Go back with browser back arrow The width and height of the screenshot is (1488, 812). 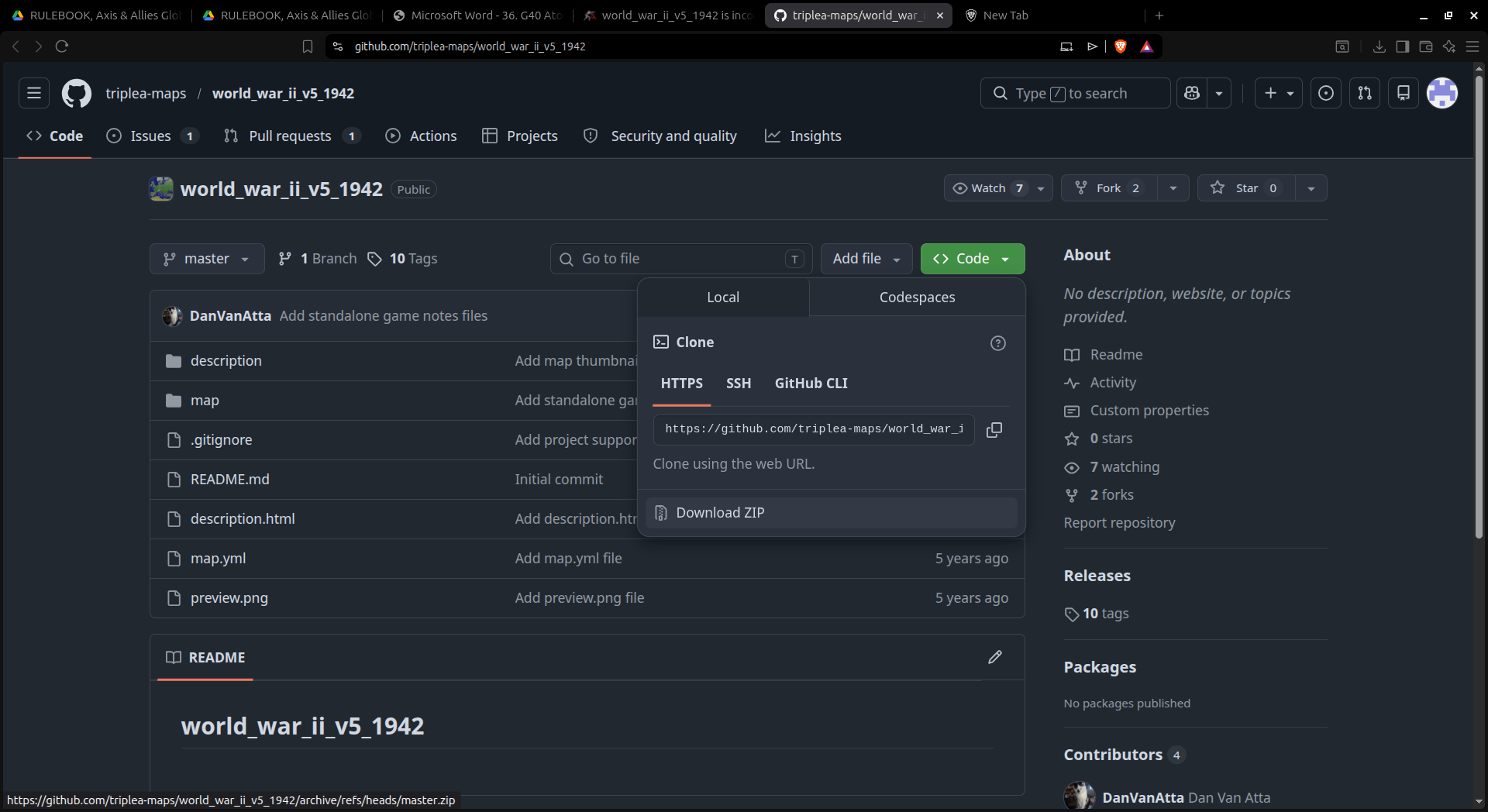pyautogui.click(x=15, y=46)
